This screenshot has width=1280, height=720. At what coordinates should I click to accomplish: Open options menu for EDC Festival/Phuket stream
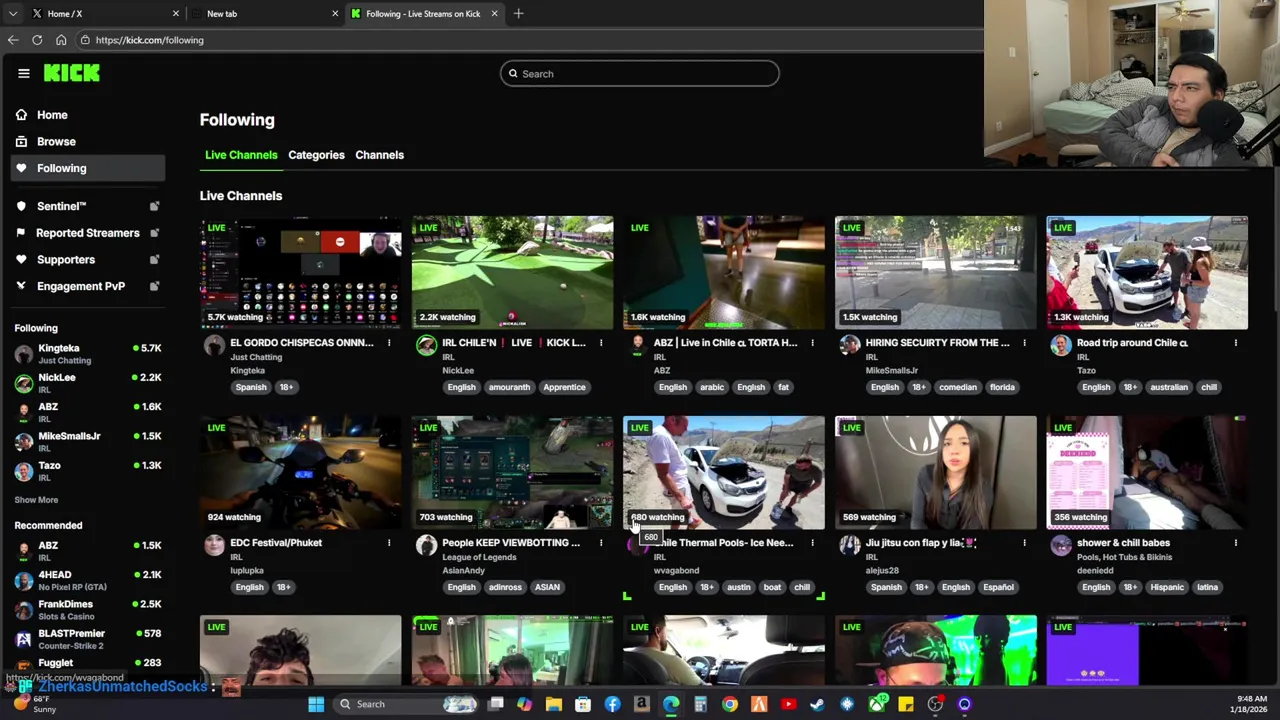tap(389, 543)
